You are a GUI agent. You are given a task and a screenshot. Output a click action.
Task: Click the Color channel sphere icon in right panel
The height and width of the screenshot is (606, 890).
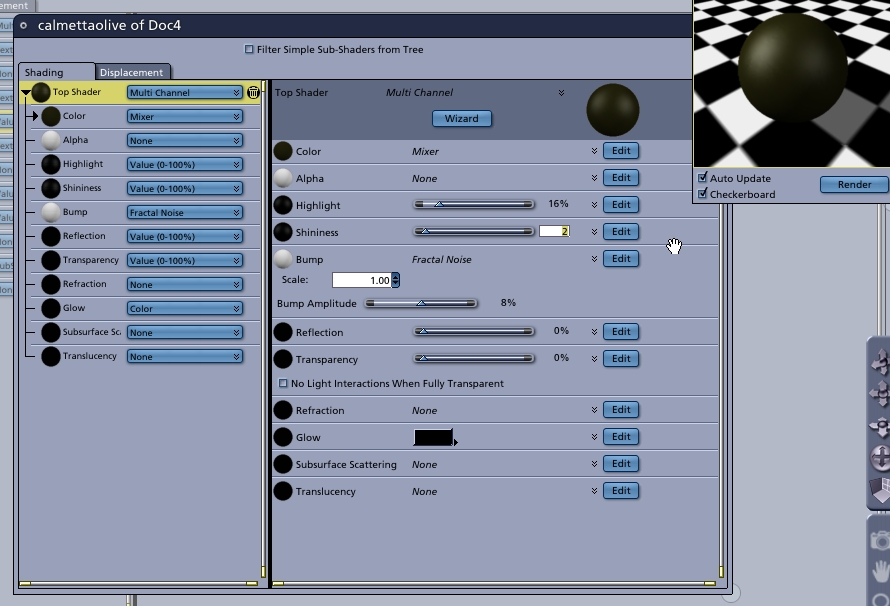[x=283, y=152]
